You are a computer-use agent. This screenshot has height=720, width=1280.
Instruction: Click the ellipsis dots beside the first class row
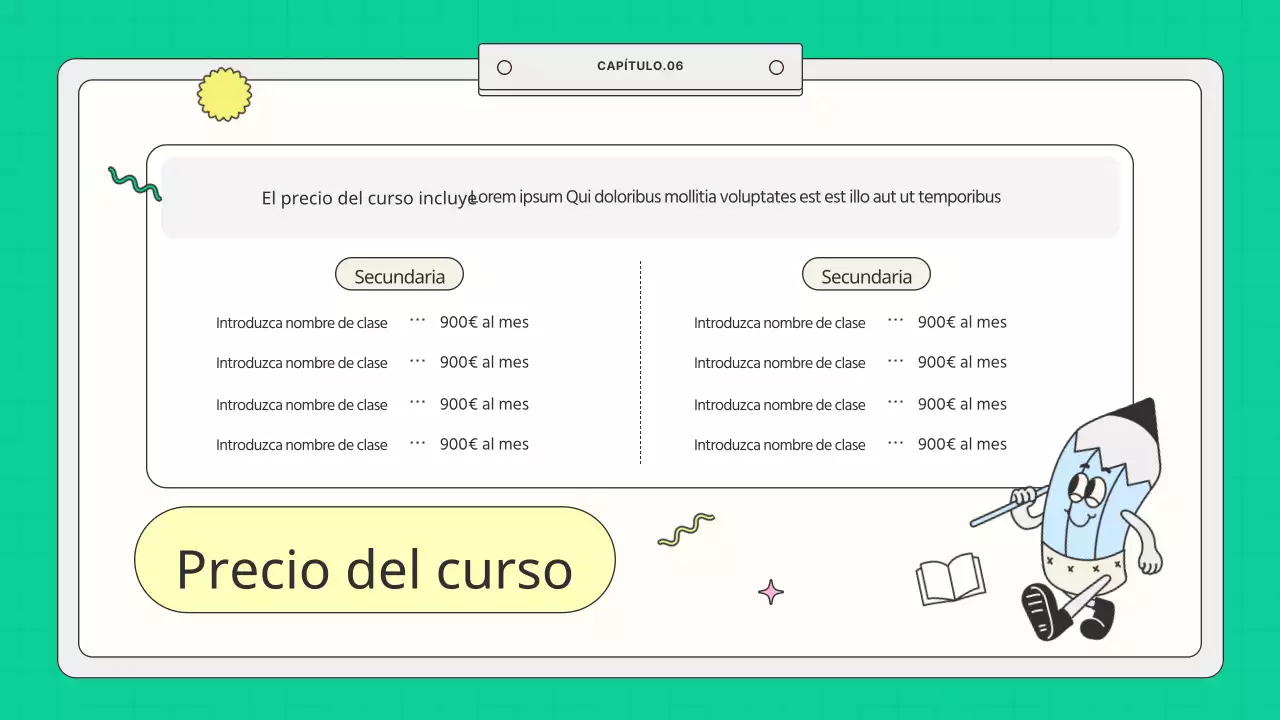pyautogui.click(x=417, y=321)
